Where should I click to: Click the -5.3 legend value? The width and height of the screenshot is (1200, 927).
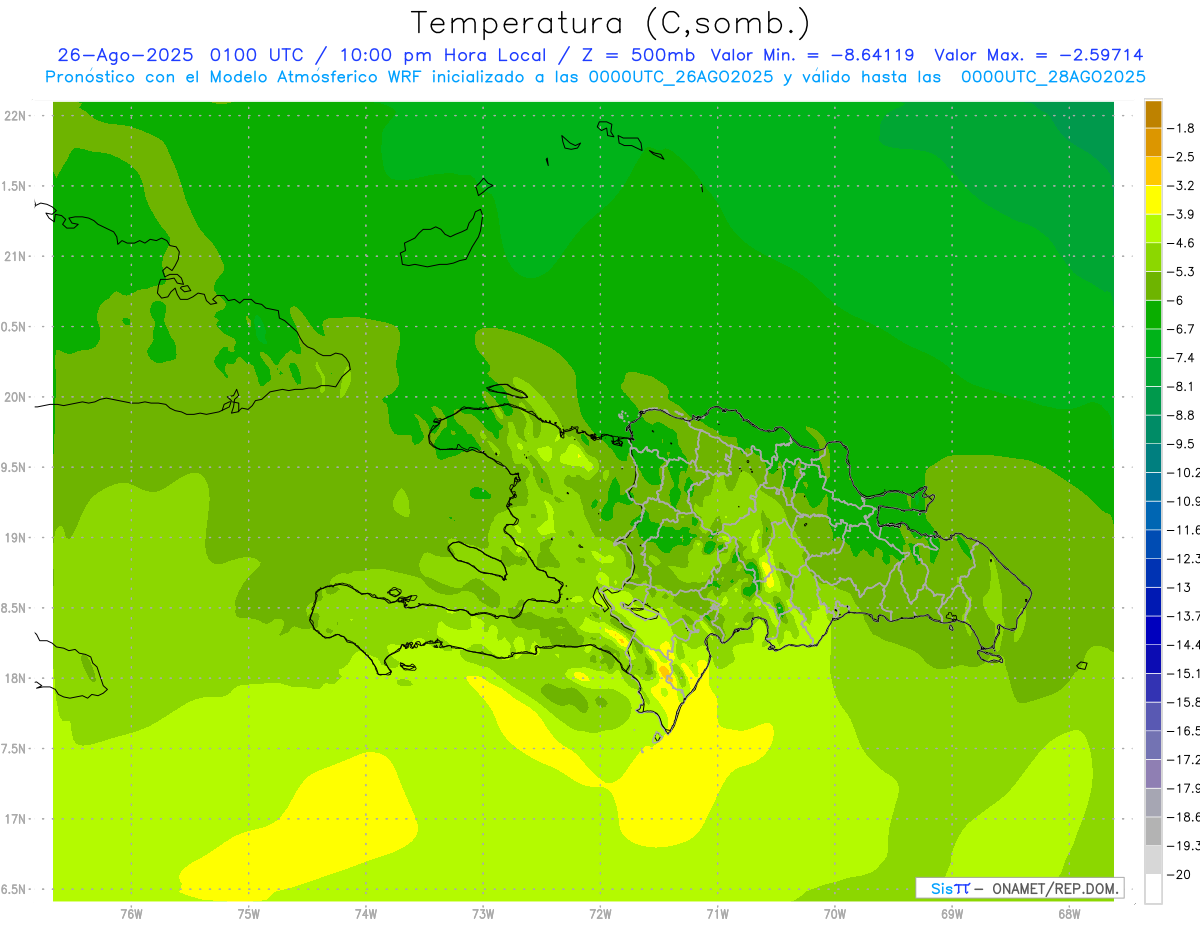pyautogui.click(x=1182, y=272)
